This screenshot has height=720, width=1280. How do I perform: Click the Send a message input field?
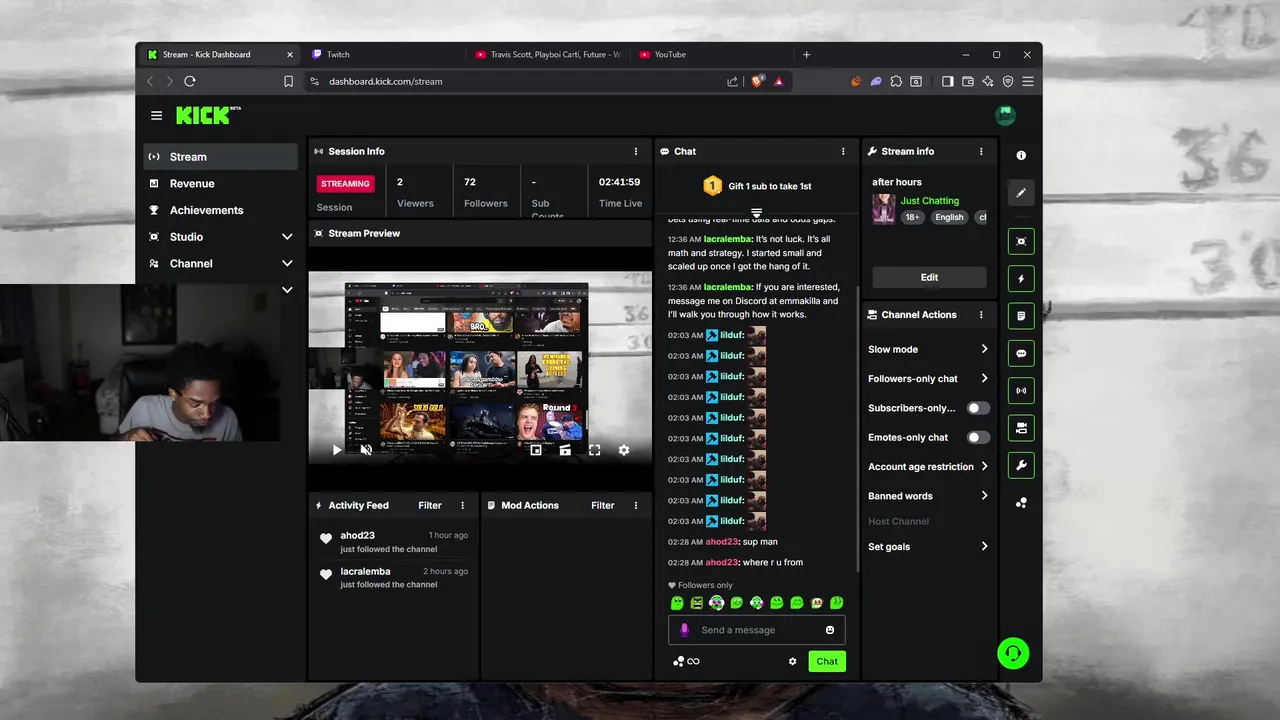(x=757, y=630)
